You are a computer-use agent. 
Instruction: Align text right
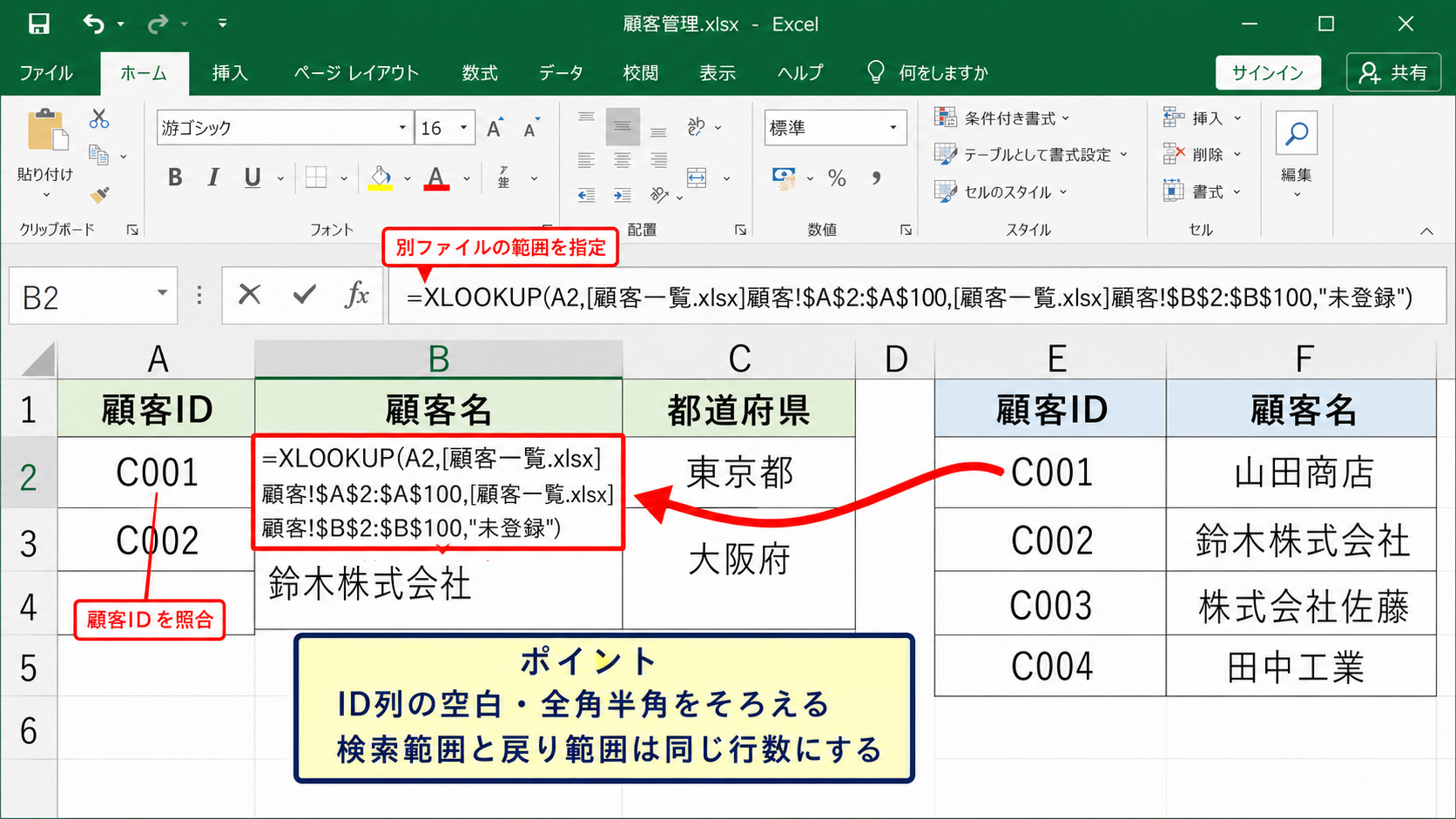click(659, 160)
